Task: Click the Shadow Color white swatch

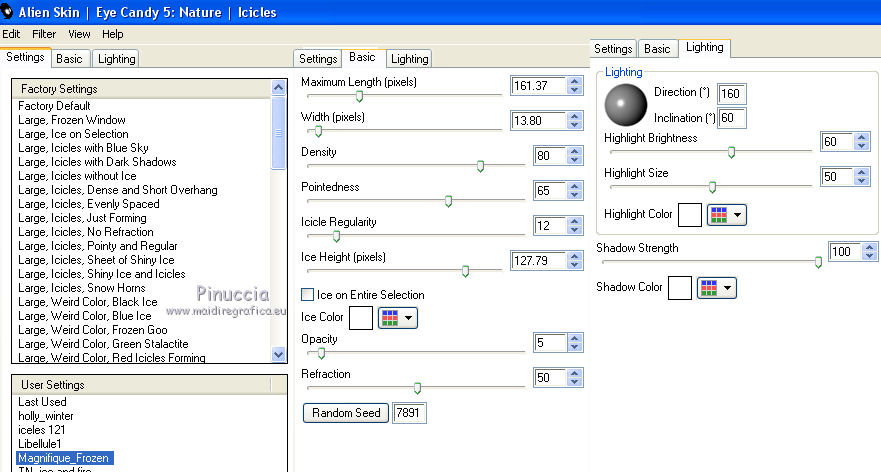Action: point(680,288)
